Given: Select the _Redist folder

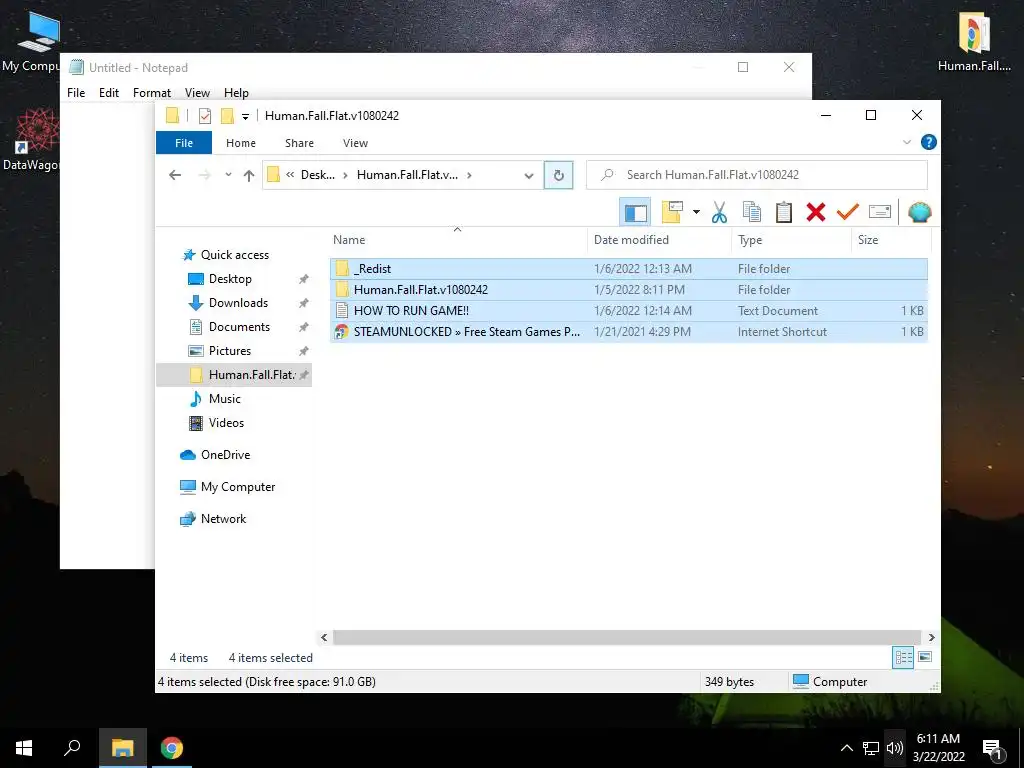Looking at the screenshot, I should pyautogui.click(x=628, y=268).
